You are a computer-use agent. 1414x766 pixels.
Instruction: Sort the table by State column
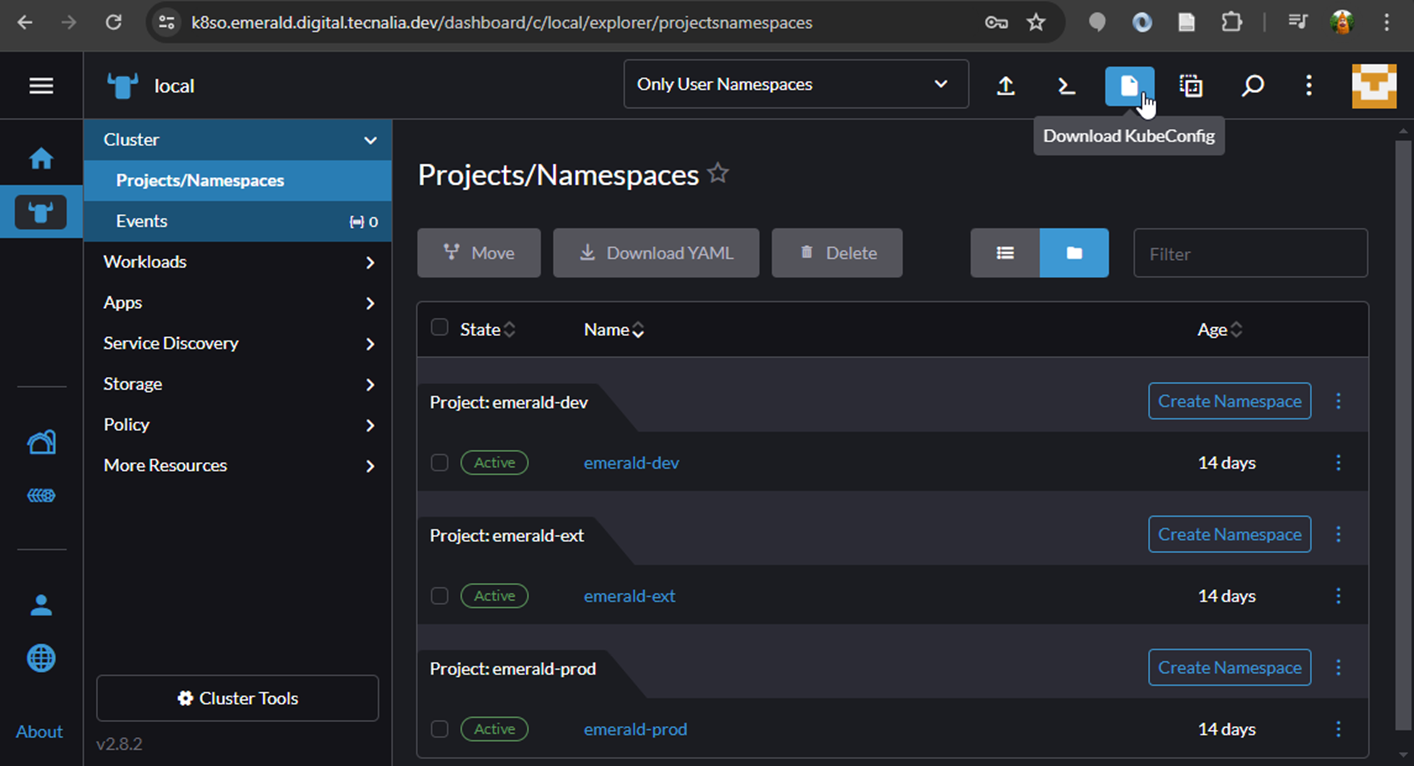[x=487, y=329]
